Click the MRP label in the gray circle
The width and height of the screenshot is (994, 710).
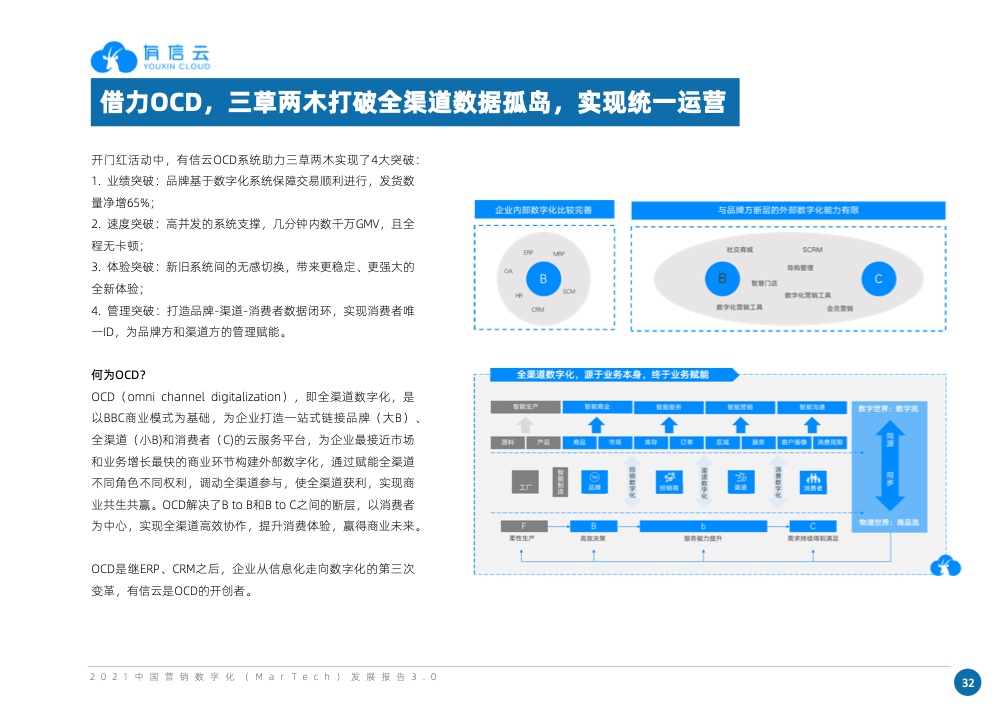tap(558, 254)
